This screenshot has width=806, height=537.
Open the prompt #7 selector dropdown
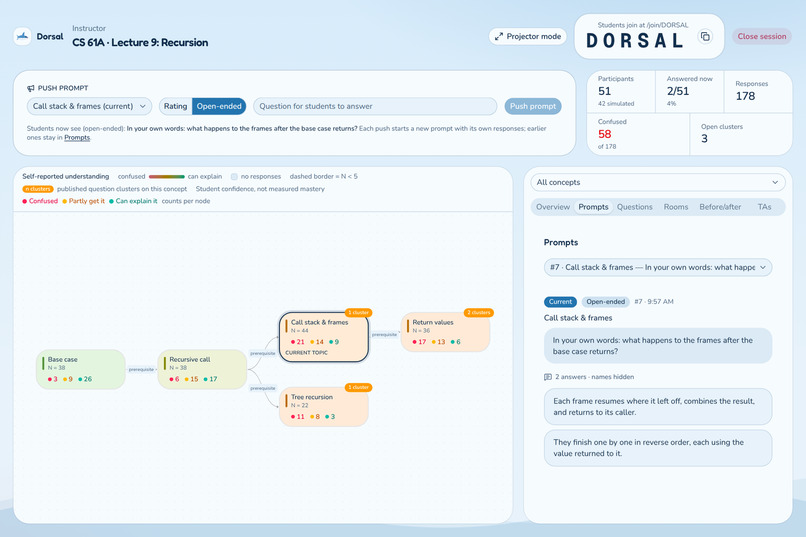click(658, 267)
